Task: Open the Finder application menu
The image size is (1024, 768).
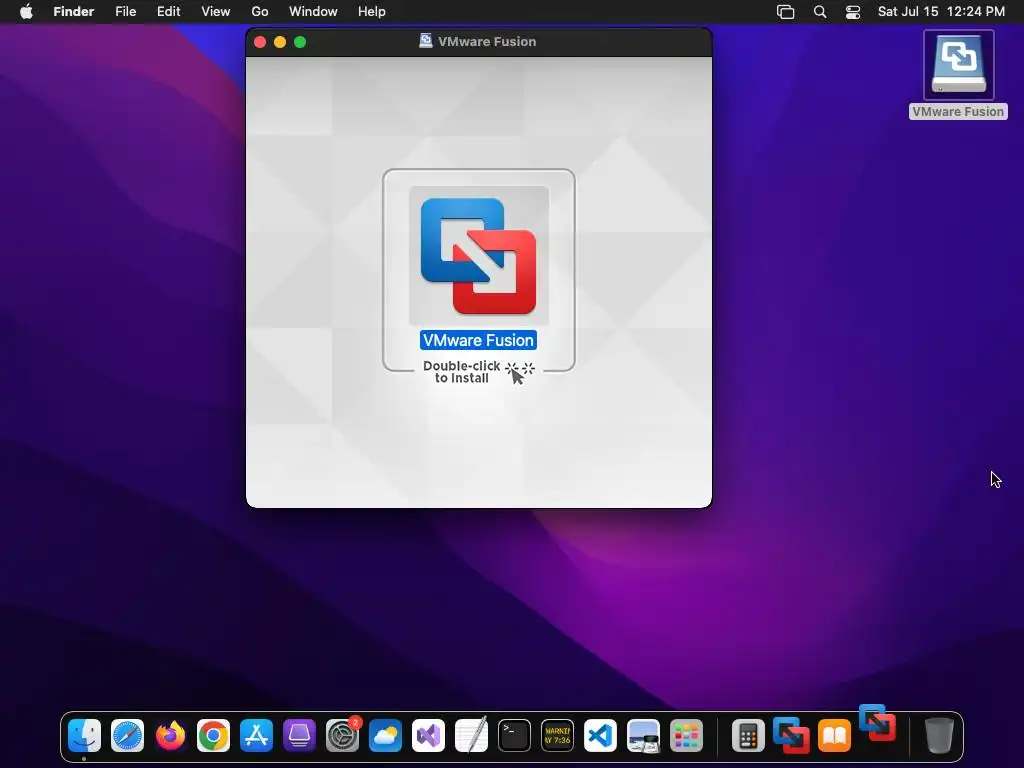Action: (74, 12)
